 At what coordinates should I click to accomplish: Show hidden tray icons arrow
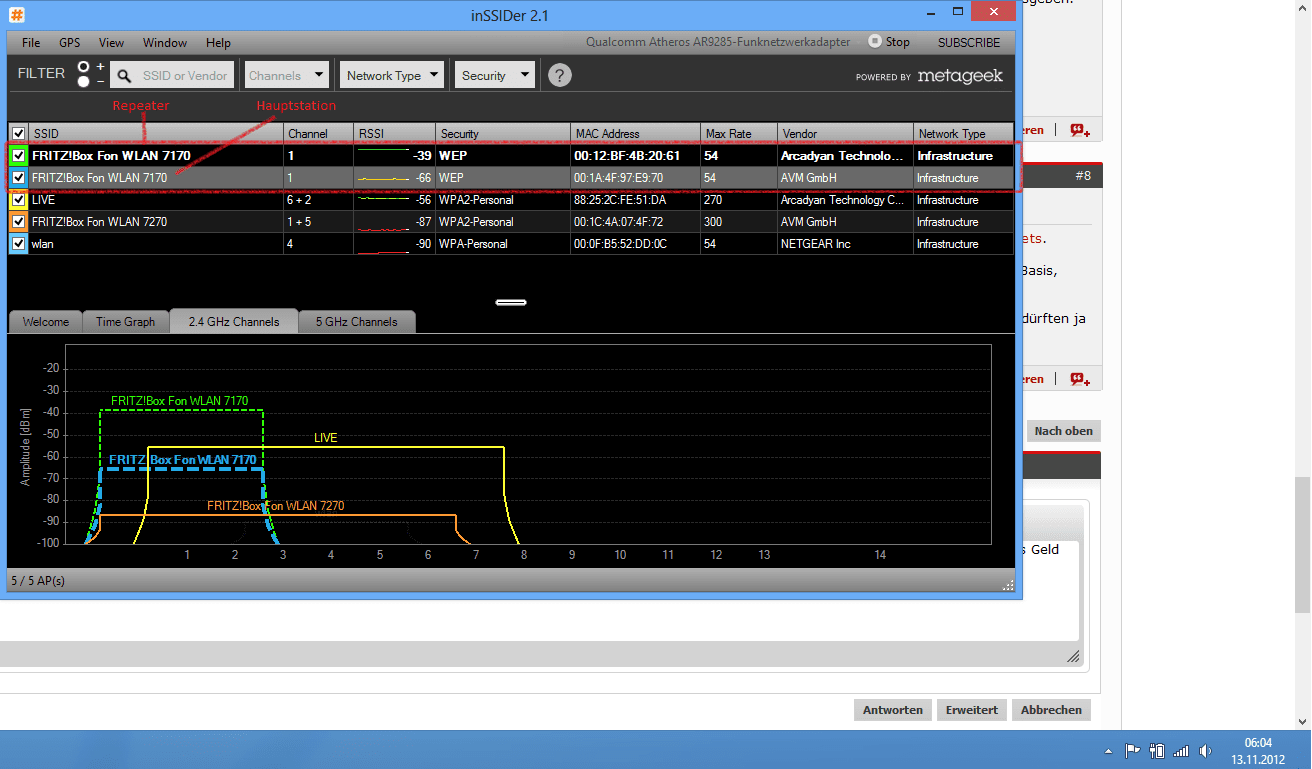[x=1109, y=750]
